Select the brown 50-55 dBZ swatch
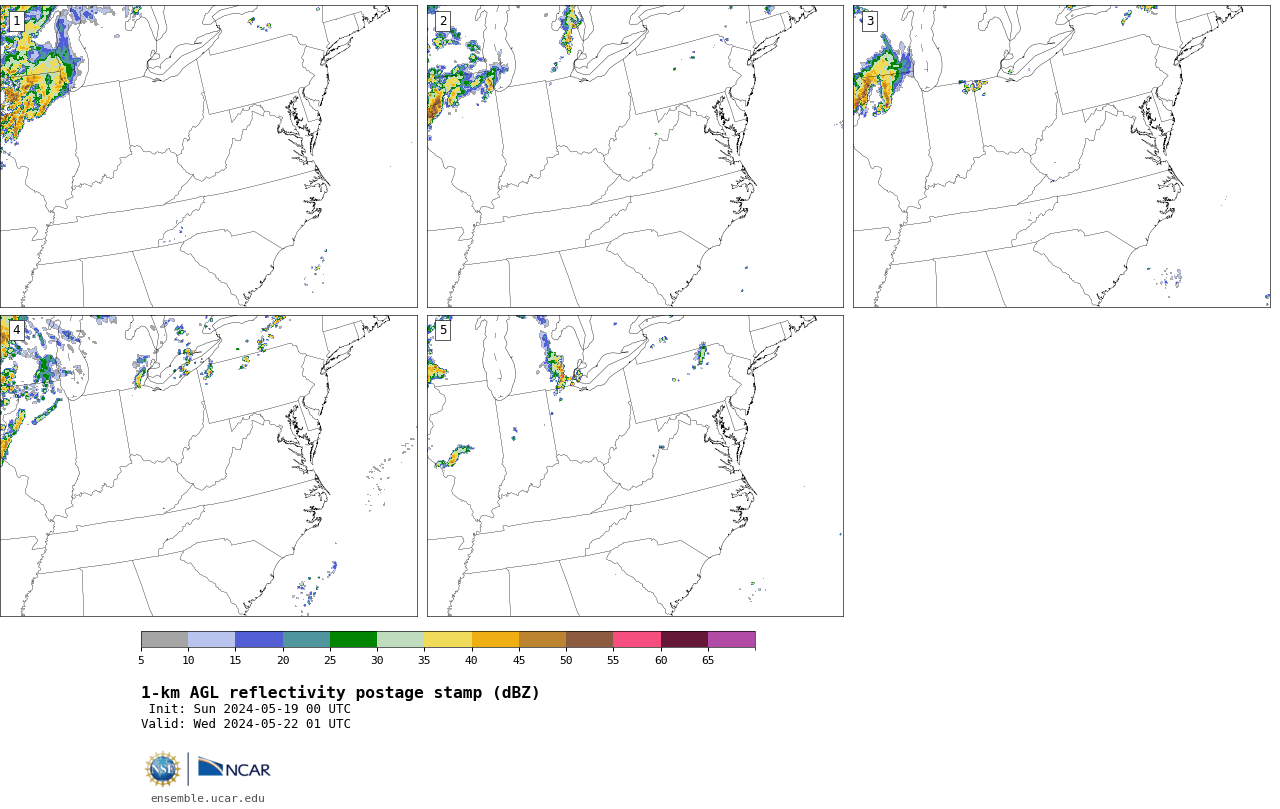 click(590, 640)
